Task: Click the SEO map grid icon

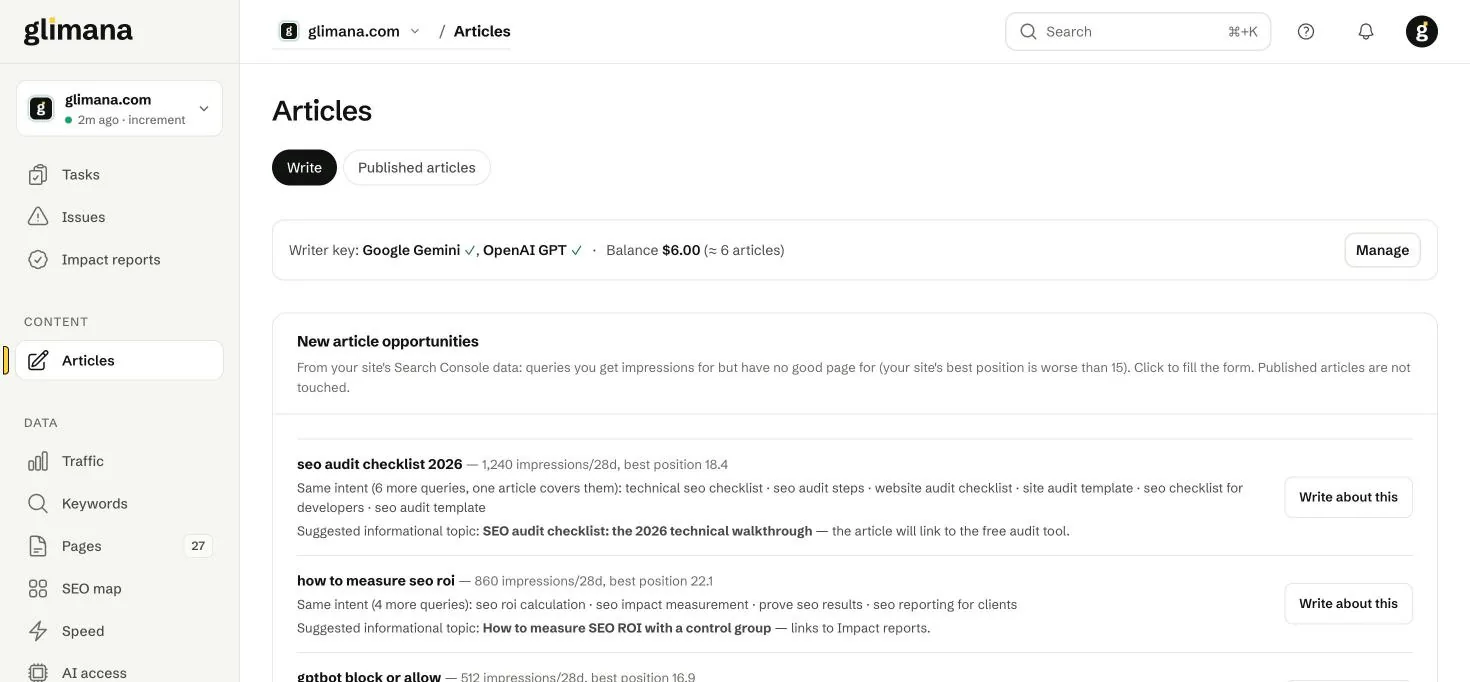Action: pos(38,589)
